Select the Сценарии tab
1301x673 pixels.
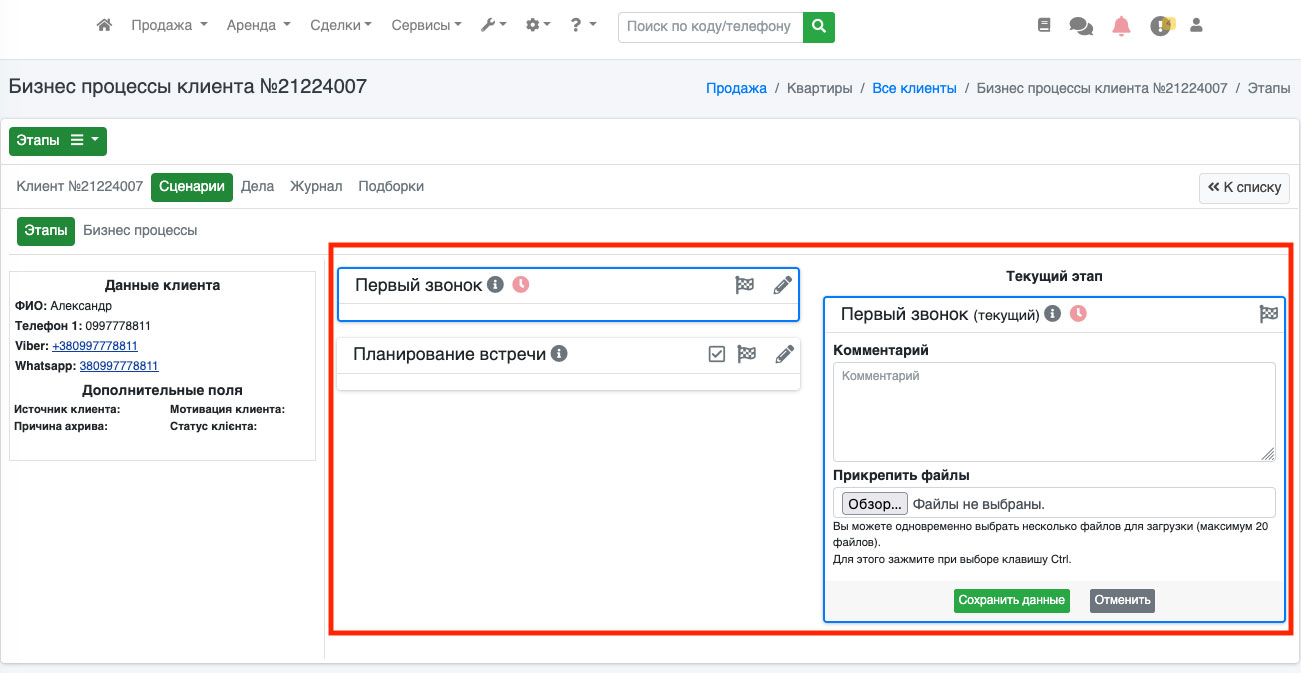pyautogui.click(x=192, y=187)
